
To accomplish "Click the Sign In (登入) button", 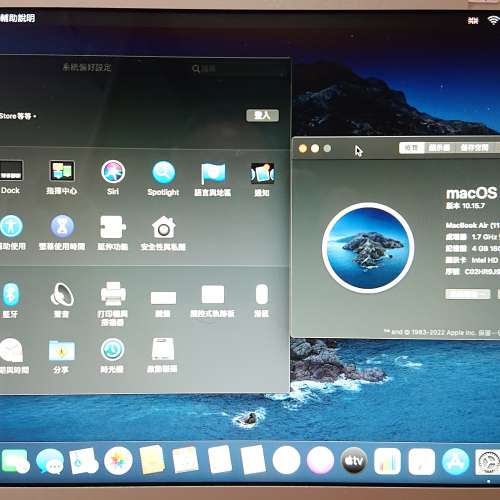I will click(262, 115).
